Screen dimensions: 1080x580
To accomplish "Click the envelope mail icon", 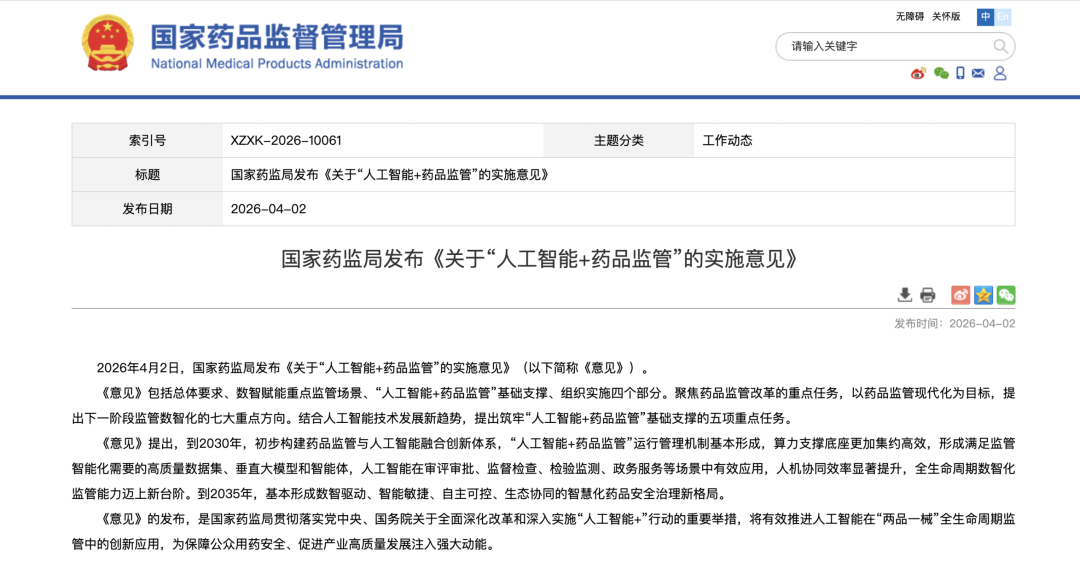I will pyautogui.click(x=978, y=73).
